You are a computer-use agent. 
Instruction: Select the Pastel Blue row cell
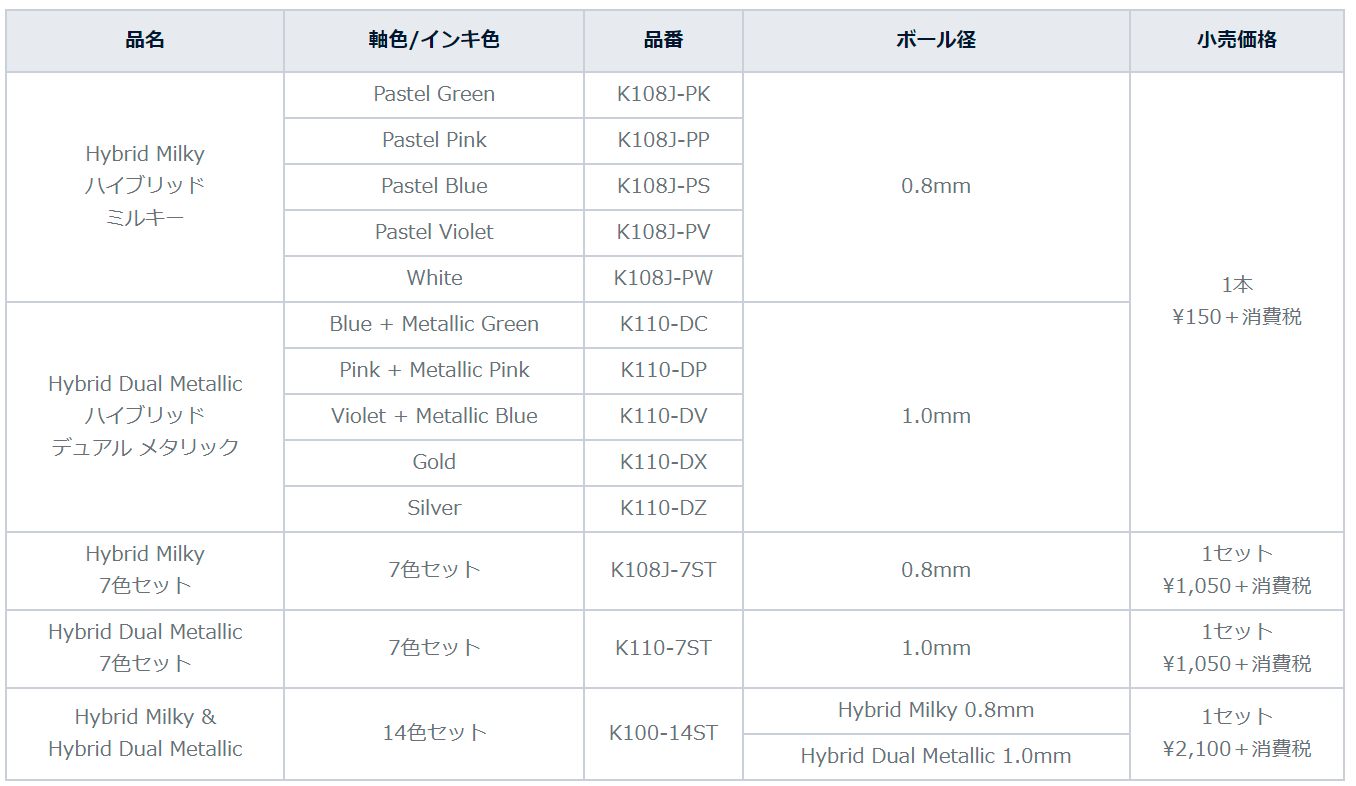pos(434,187)
